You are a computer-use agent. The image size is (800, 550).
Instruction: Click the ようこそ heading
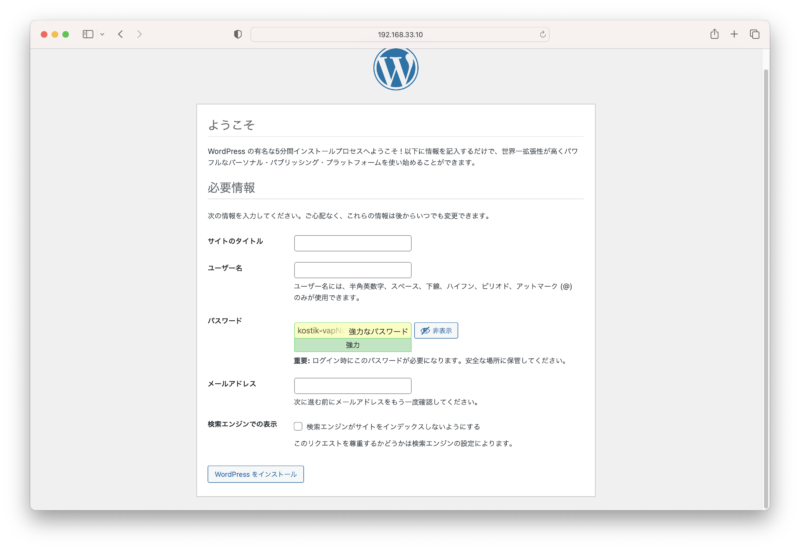click(x=231, y=125)
